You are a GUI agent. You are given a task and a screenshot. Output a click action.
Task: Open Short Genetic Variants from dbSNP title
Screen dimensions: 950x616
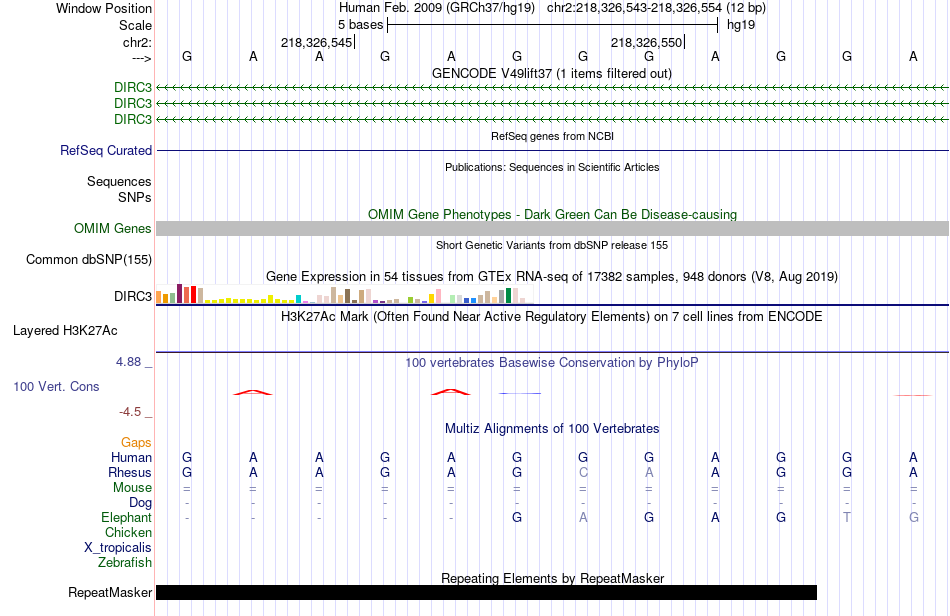[552, 245]
